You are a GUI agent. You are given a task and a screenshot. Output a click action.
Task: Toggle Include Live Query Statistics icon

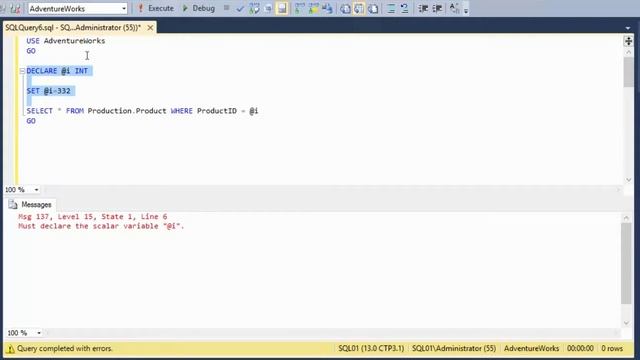314,8
